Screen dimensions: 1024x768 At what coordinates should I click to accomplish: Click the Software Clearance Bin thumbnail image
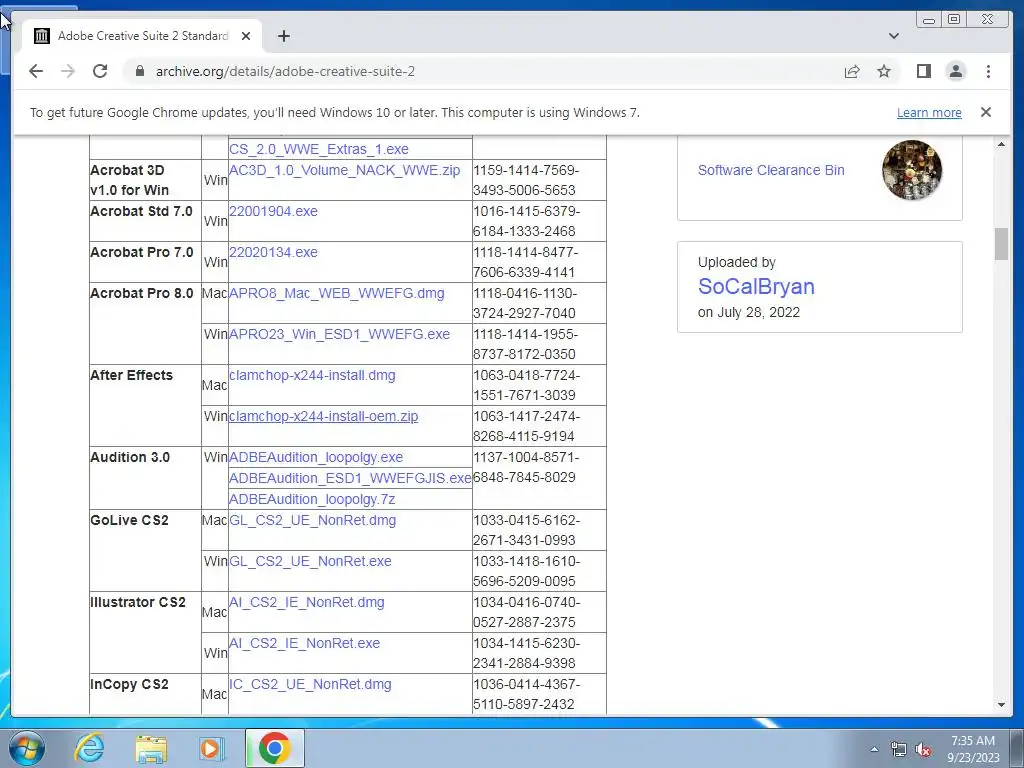click(x=912, y=170)
